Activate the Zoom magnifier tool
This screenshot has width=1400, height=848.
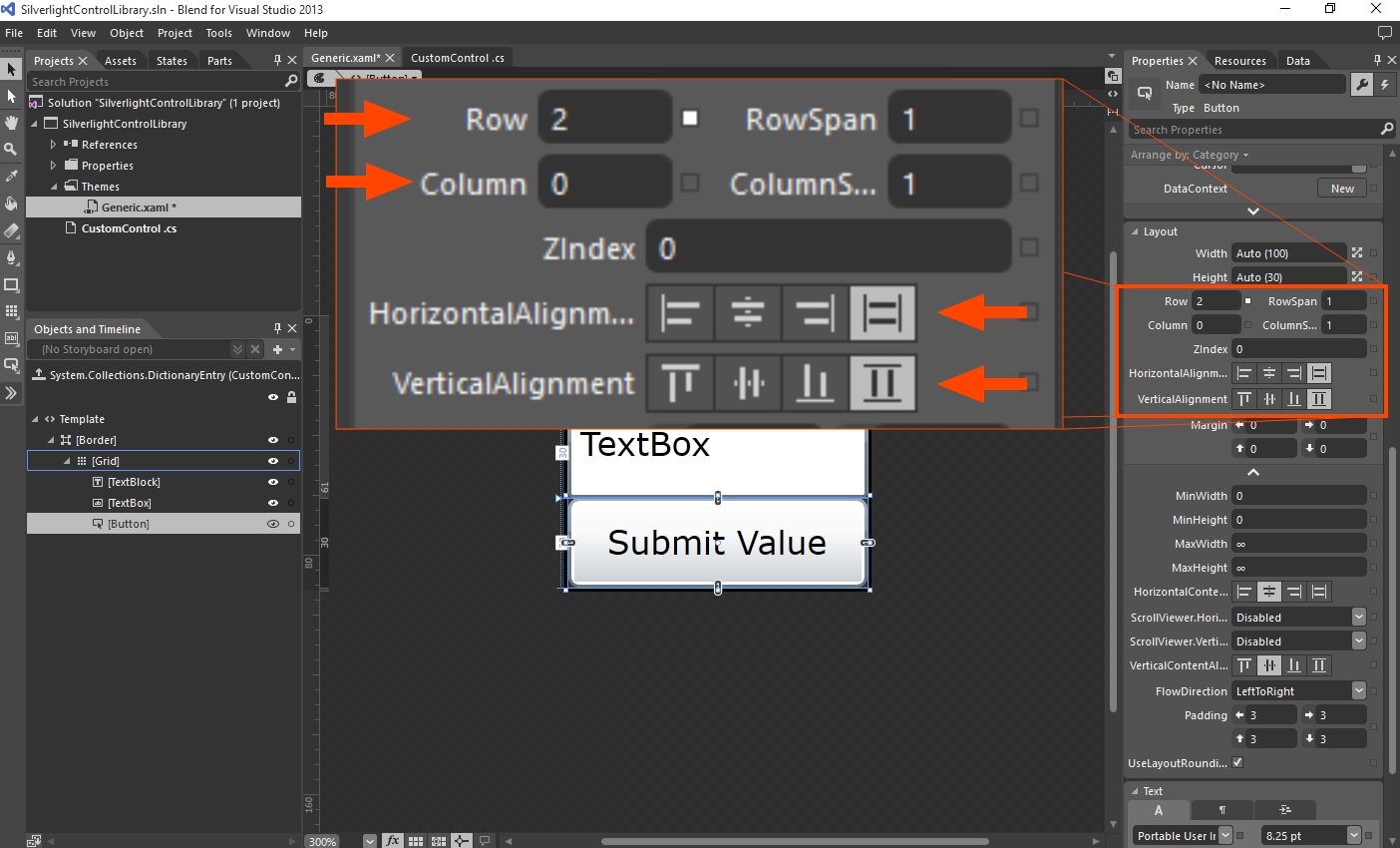tap(11, 149)
